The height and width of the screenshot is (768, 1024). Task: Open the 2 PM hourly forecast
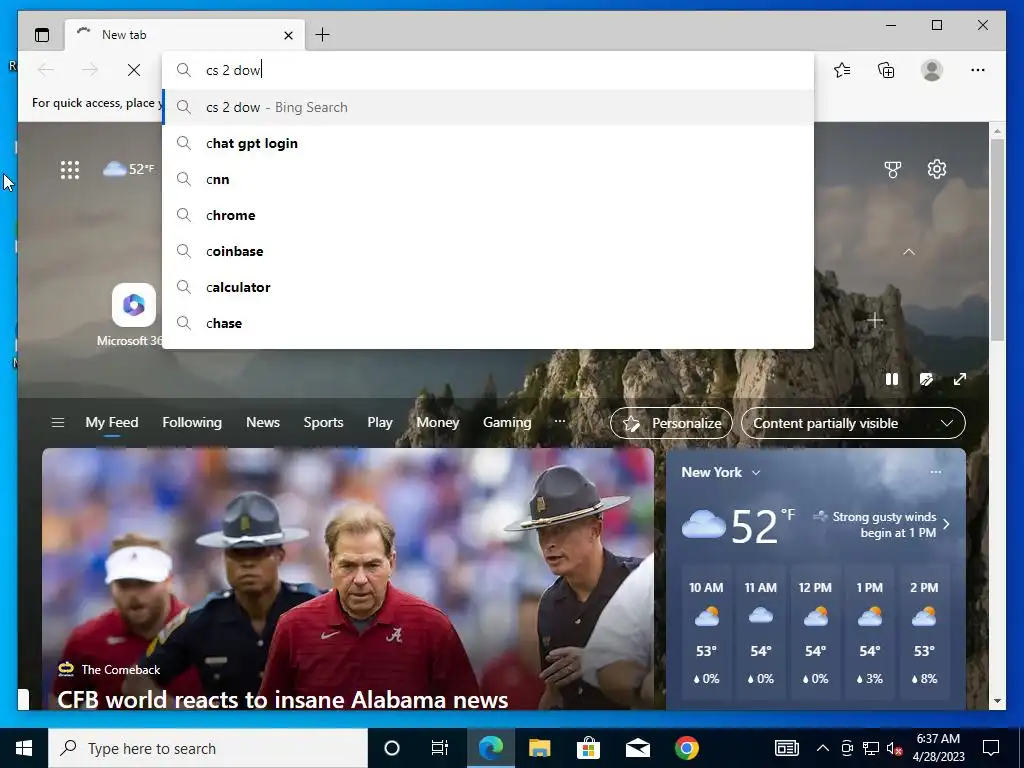click(x=924, y=633)
